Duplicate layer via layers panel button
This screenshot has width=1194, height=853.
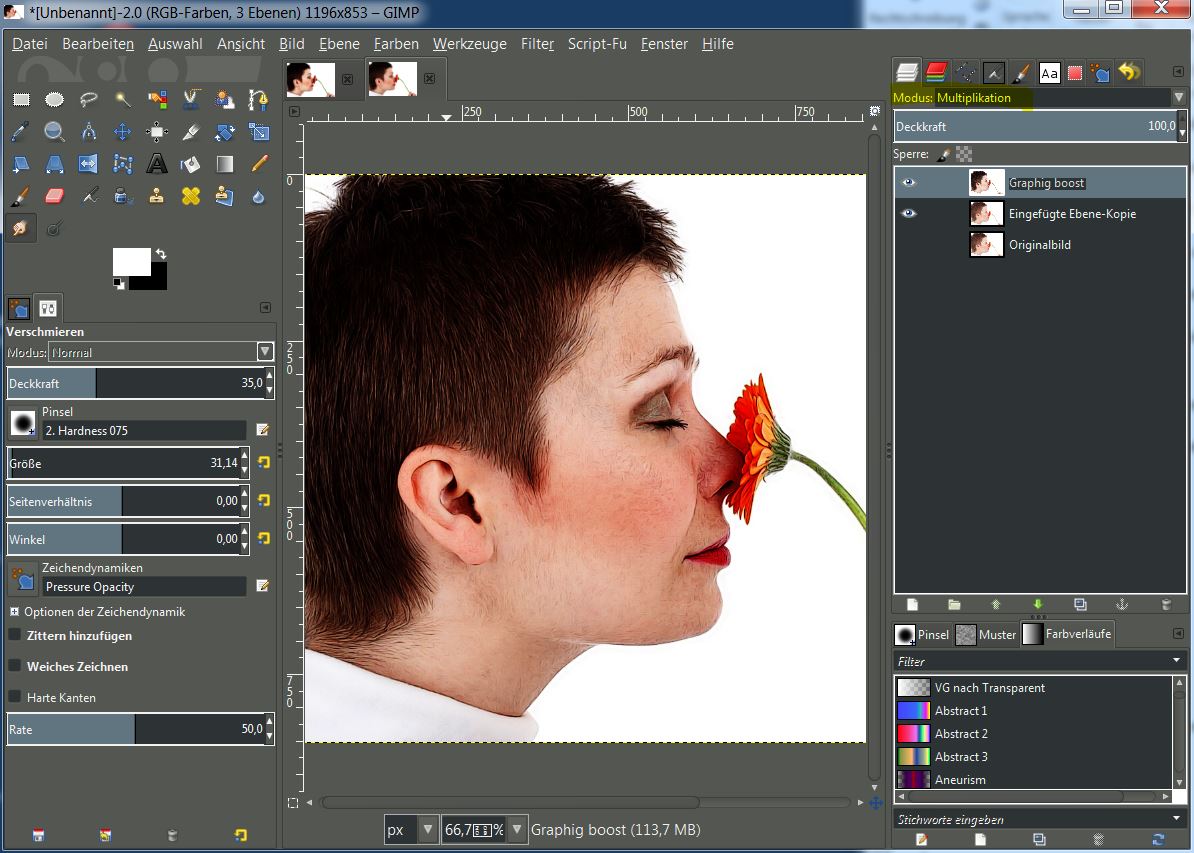coord(1080,605)
